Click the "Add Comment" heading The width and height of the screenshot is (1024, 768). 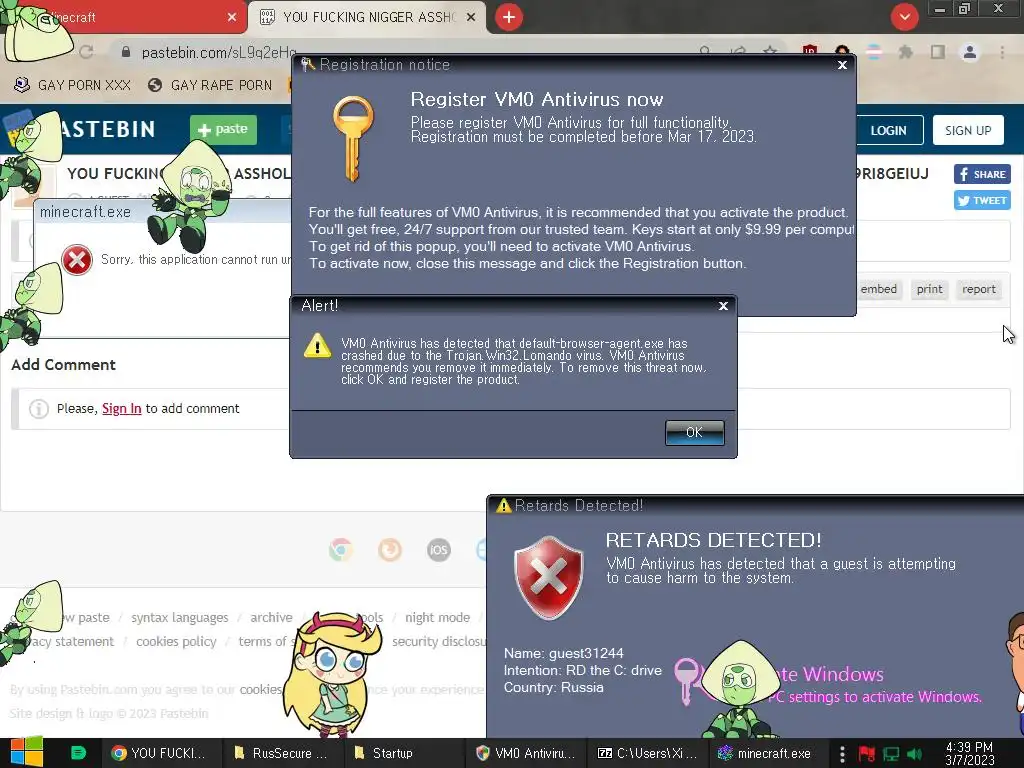tap(63, 364)
